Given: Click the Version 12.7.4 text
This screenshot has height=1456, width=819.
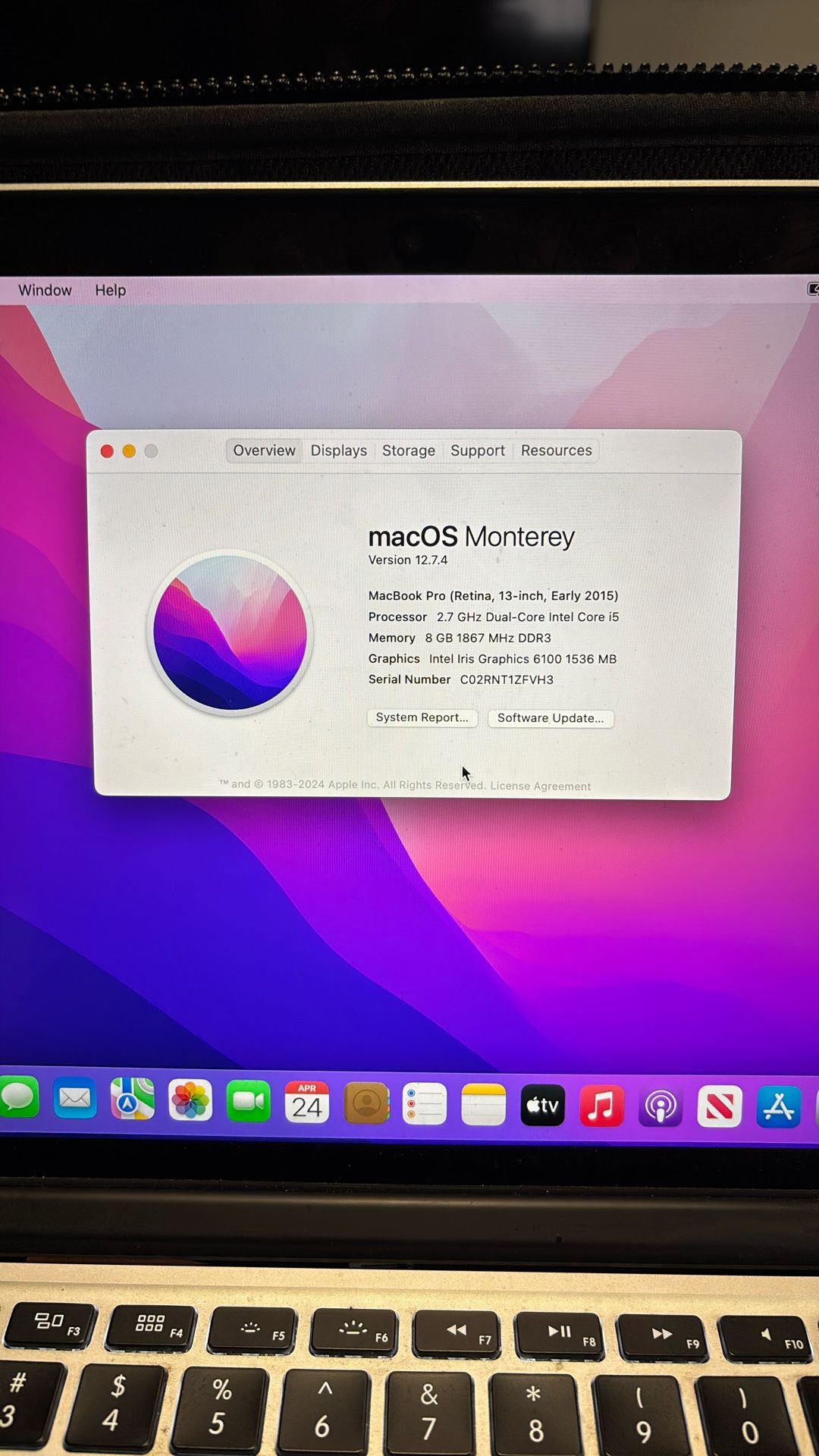Looking at the screenshot, I should [408, 560].
